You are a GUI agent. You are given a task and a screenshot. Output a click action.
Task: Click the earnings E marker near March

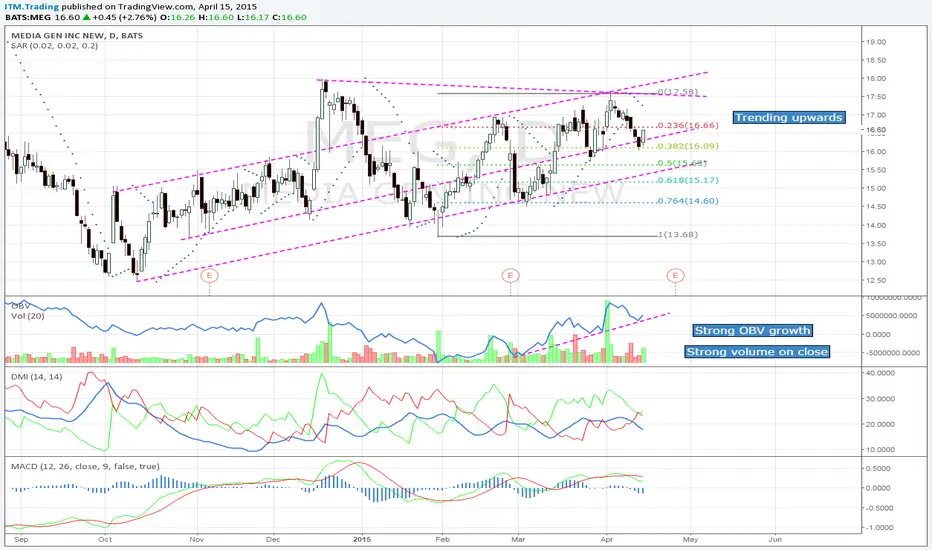[511, 275]
